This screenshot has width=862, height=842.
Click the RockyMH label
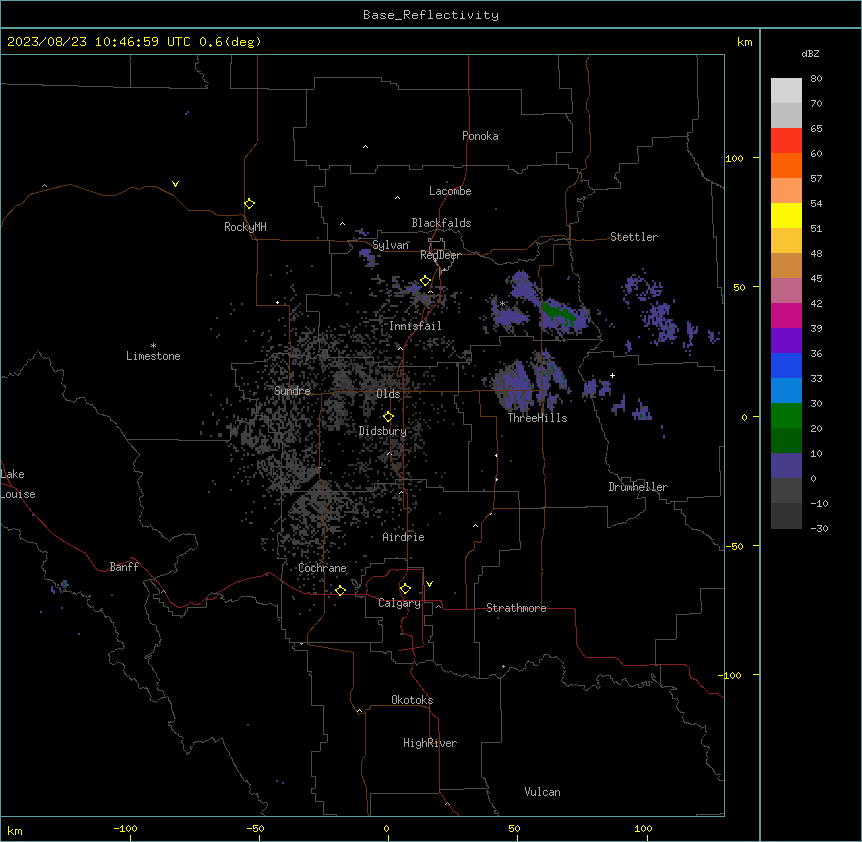click(245, 227)
